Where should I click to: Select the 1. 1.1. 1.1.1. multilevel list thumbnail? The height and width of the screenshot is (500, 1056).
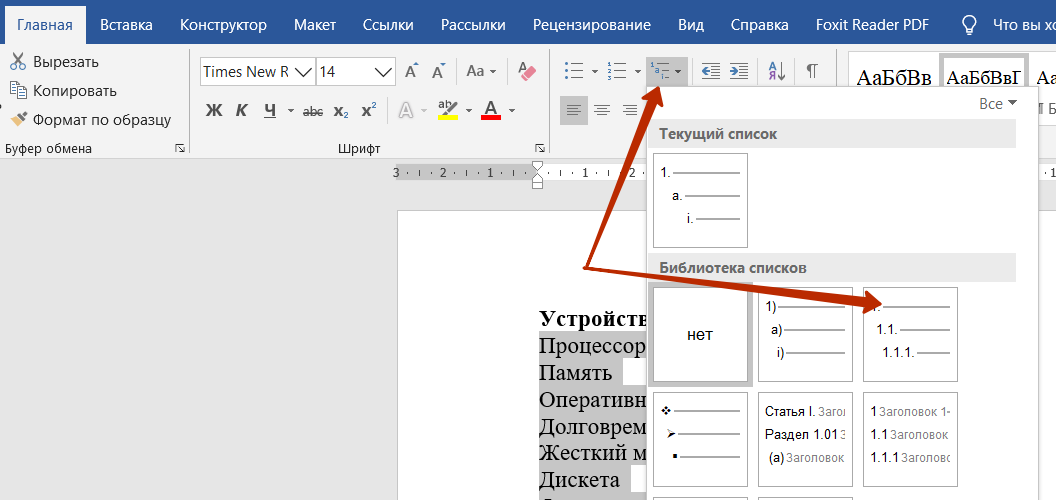click(911, 334)
